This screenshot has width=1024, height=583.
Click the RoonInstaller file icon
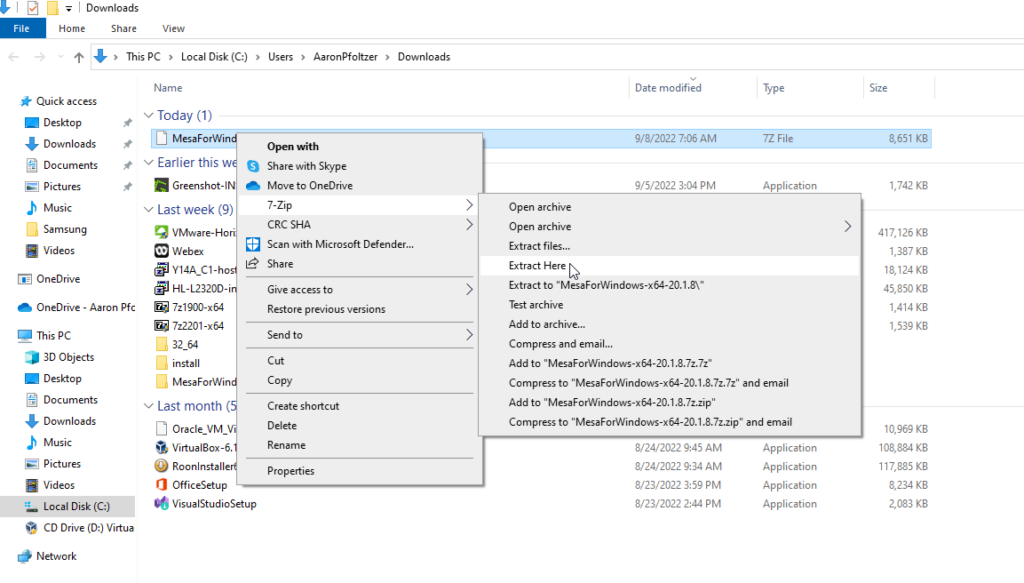coord(161,466)
